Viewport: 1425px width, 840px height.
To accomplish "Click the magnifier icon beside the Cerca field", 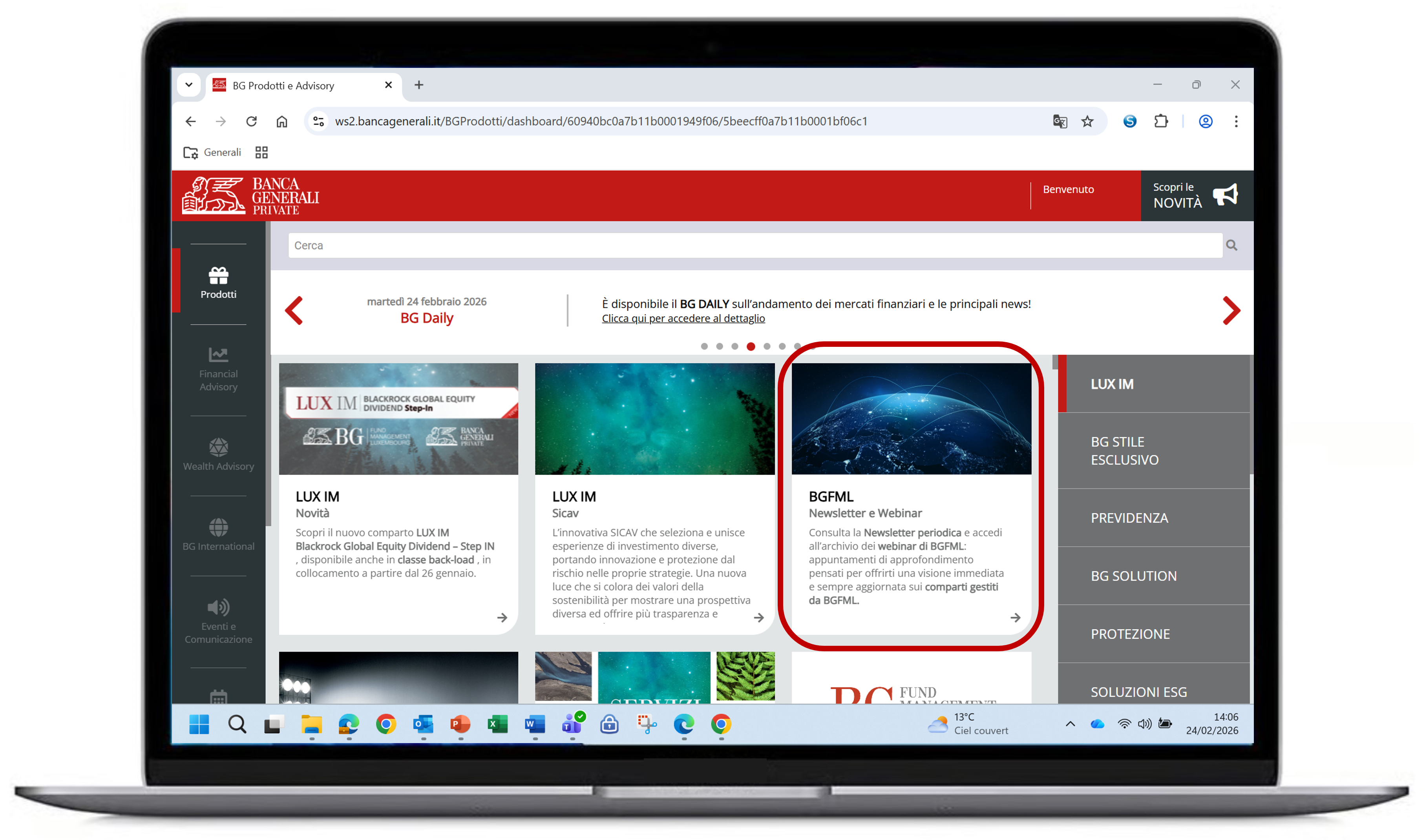I will point(1231,245).
